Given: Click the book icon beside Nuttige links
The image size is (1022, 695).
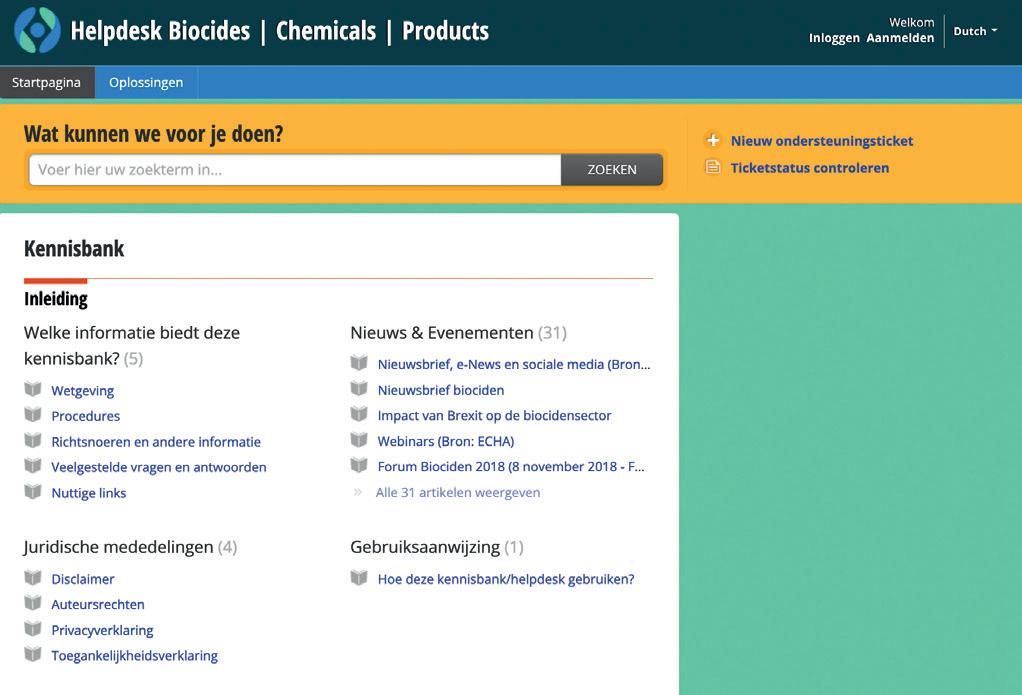Looking at the screenshot, I should click(33, 492).
